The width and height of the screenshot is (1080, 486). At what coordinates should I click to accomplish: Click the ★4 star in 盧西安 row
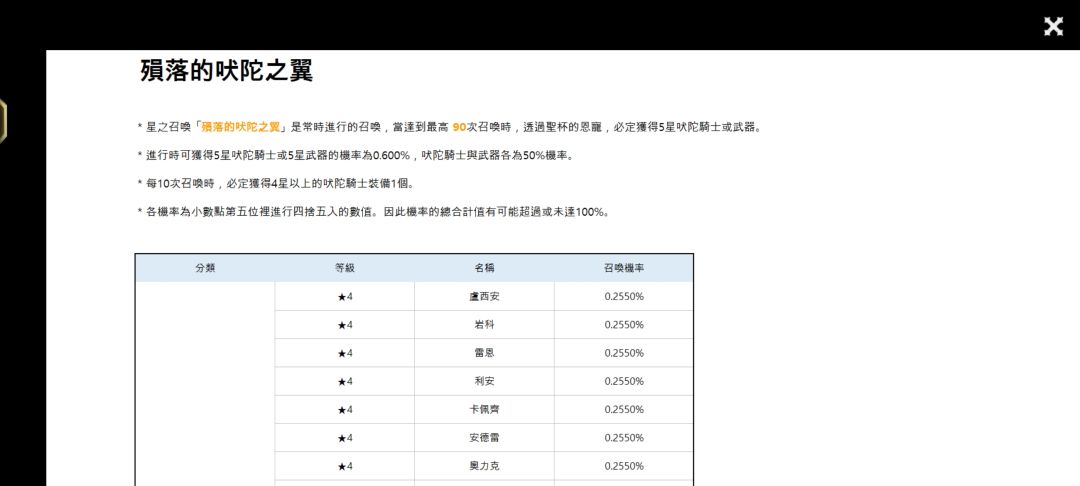click(345, 297)
